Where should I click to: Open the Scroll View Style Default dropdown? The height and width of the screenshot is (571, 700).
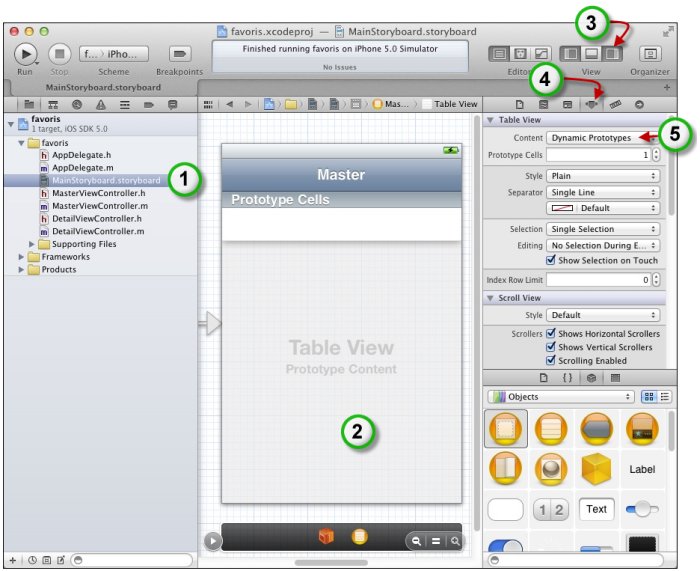pos(603,315)
